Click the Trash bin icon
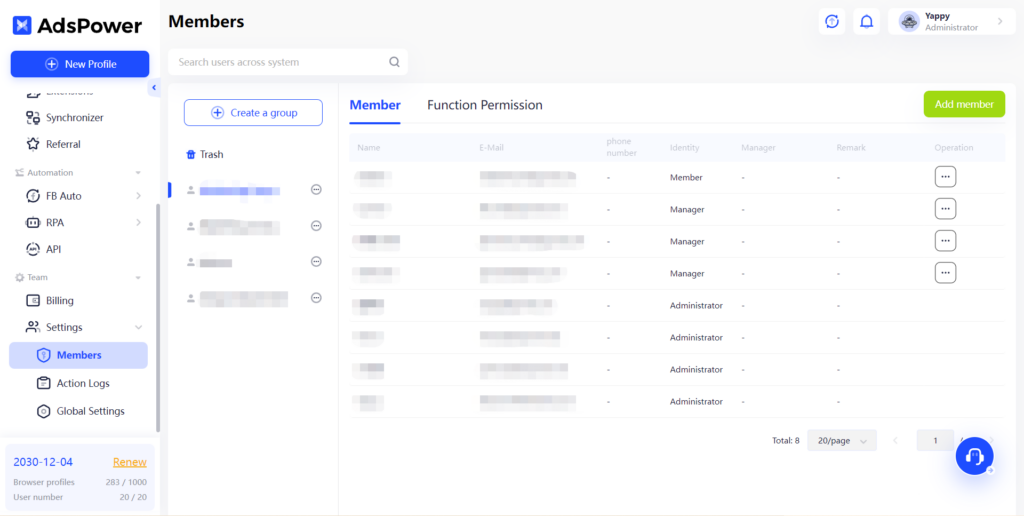Image resolution: width=1024 pixels, height=516 pixels. click(191, 155)
